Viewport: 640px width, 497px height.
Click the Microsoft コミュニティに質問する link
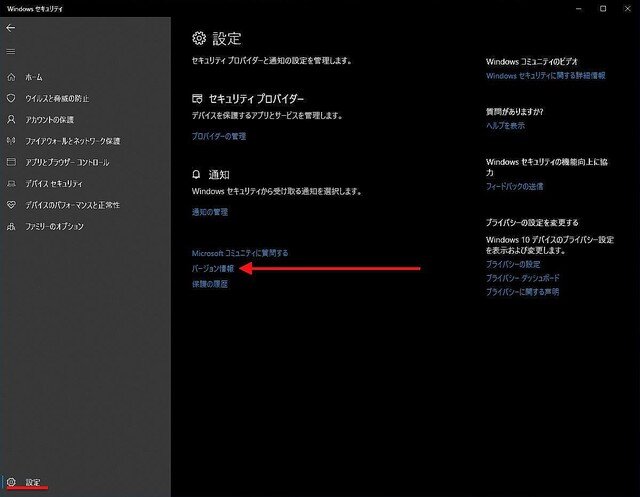(240, 253)
